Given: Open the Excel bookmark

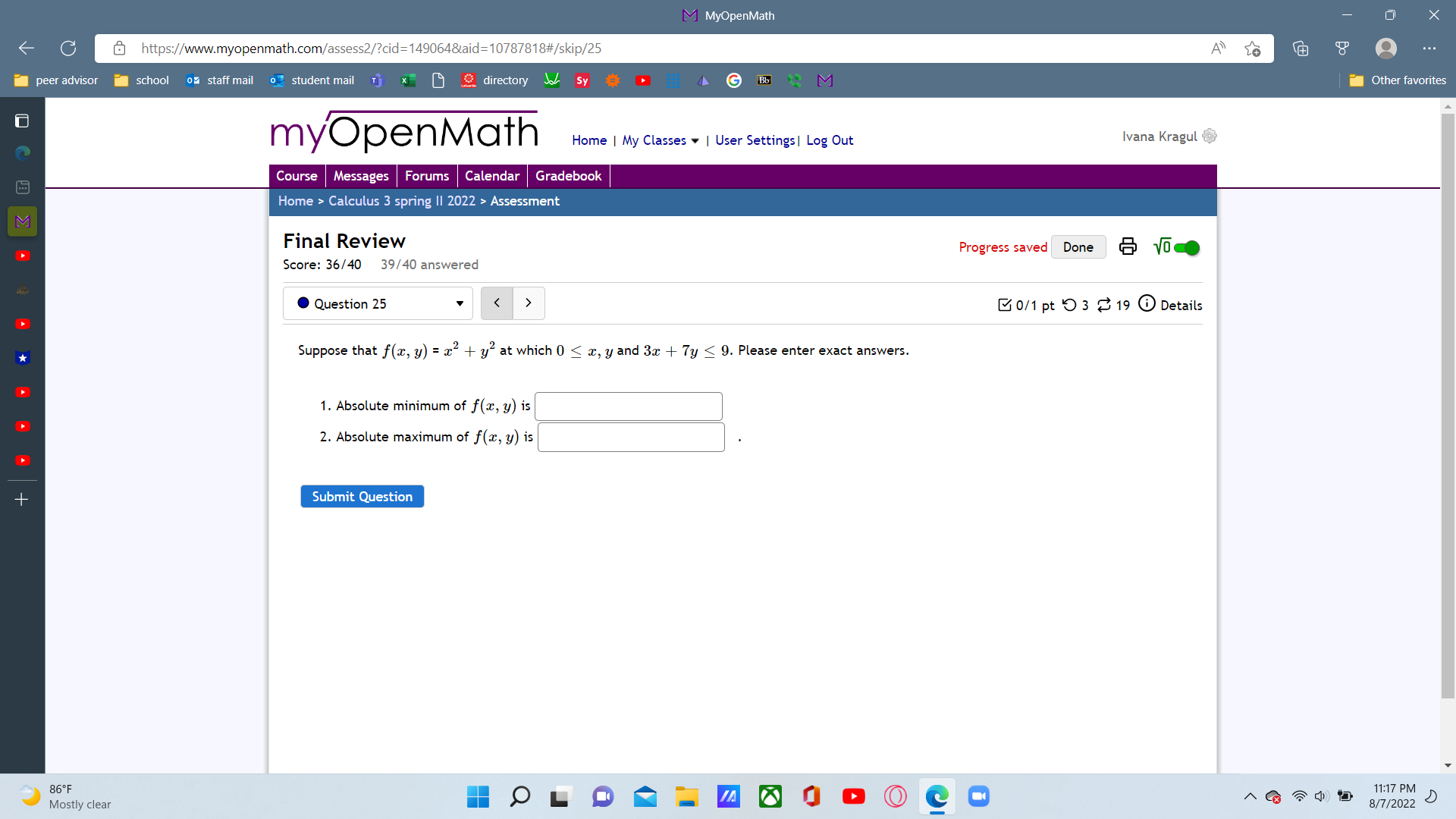Looking at the screenshot, I should click(408, 80).
